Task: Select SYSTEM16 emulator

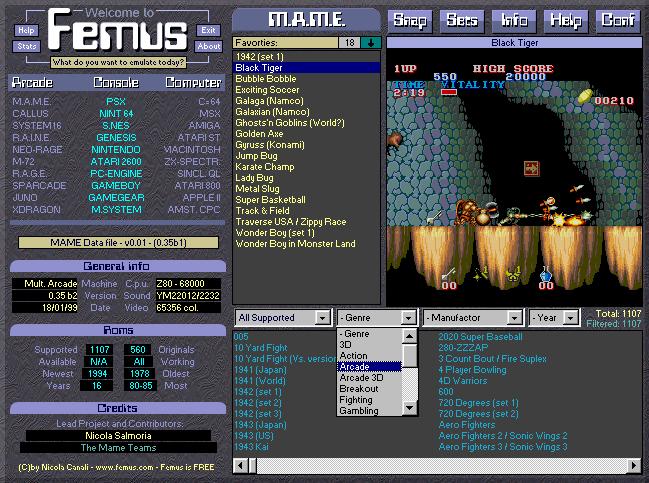Action: pos(37,126)
